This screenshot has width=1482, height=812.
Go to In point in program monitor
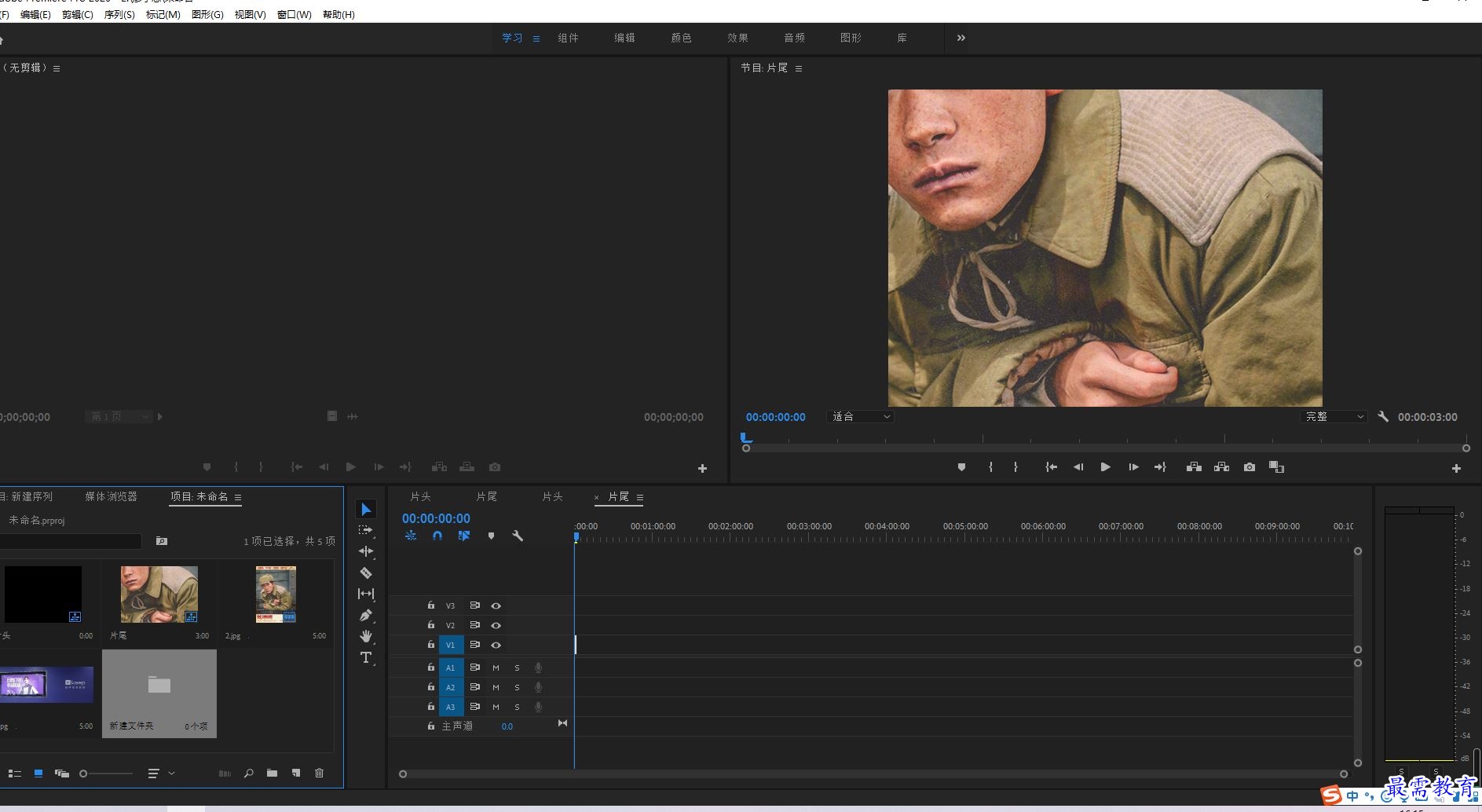click(x=1051, y=467)
